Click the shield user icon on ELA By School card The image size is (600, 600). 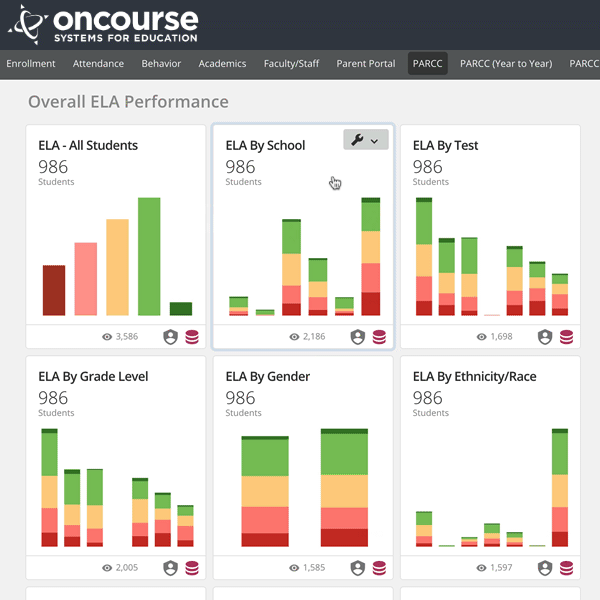[358, 337]
